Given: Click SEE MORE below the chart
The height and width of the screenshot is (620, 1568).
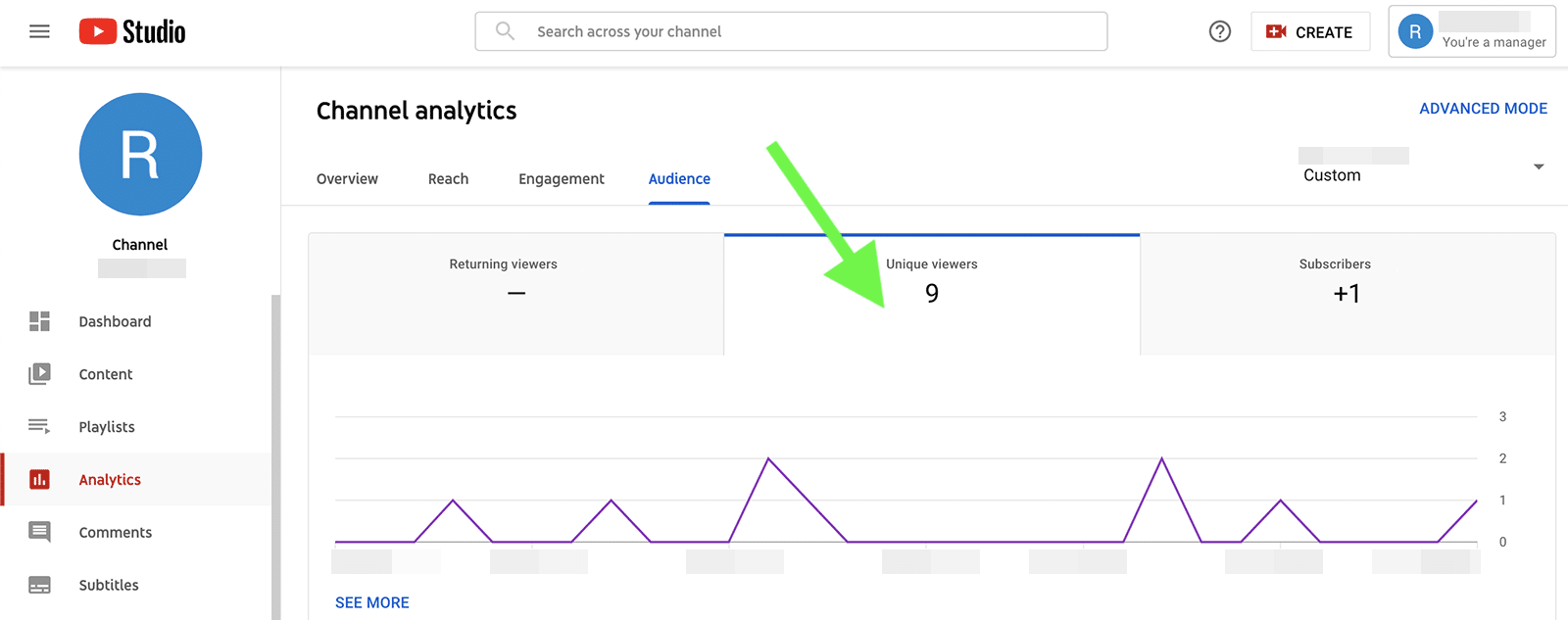Looking at the screenshot, I should pyautogui.click(x=372, y=602).
